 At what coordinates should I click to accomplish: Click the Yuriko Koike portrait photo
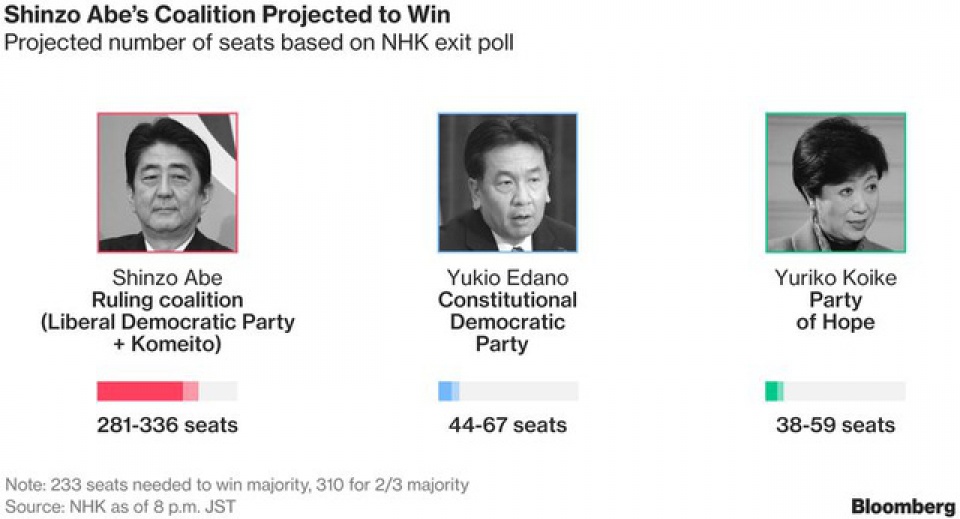[x=835, y=182]
